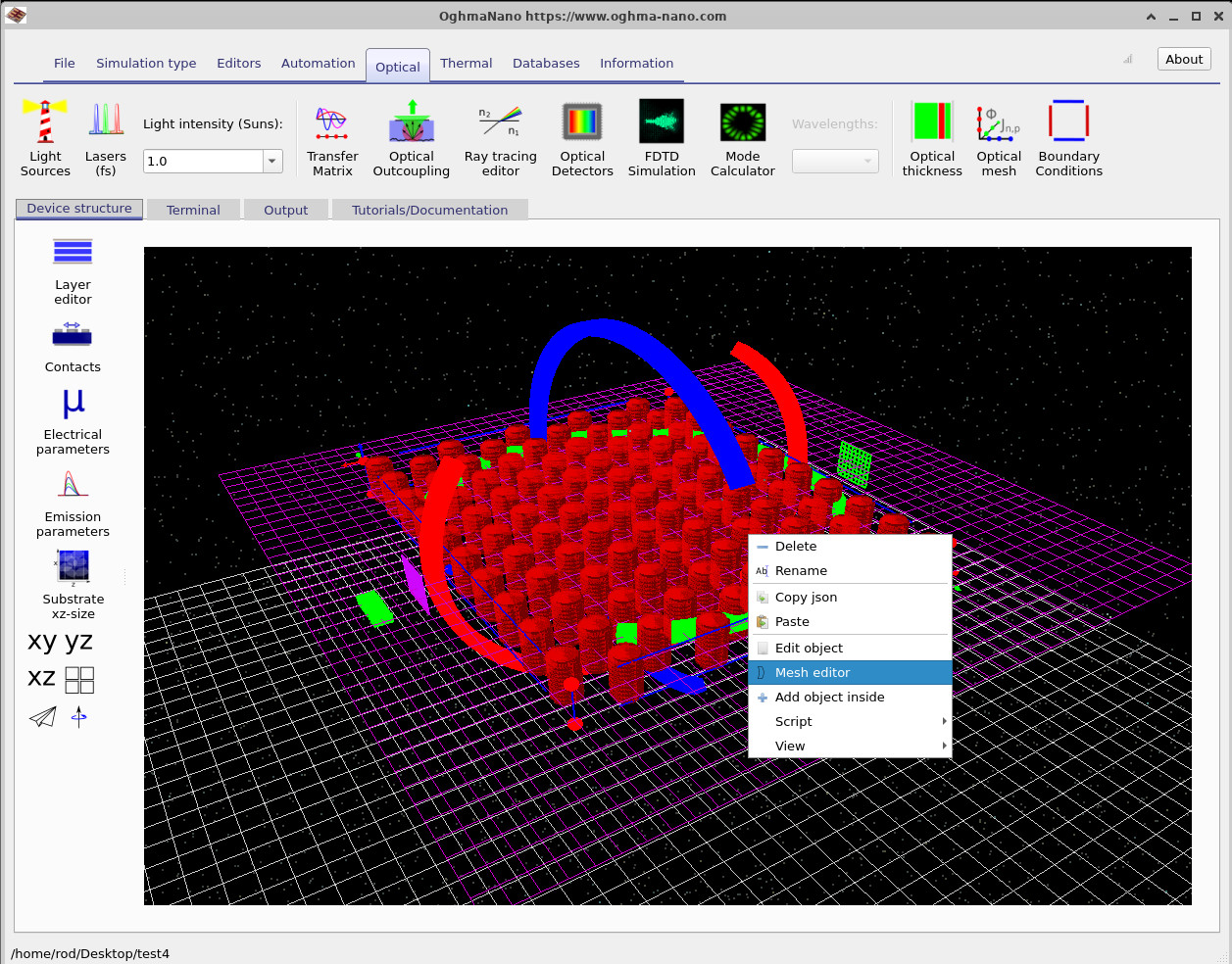Choose Edit object in context menu
The width and height of the screenshot is (1232, 964).
point(850,649)
